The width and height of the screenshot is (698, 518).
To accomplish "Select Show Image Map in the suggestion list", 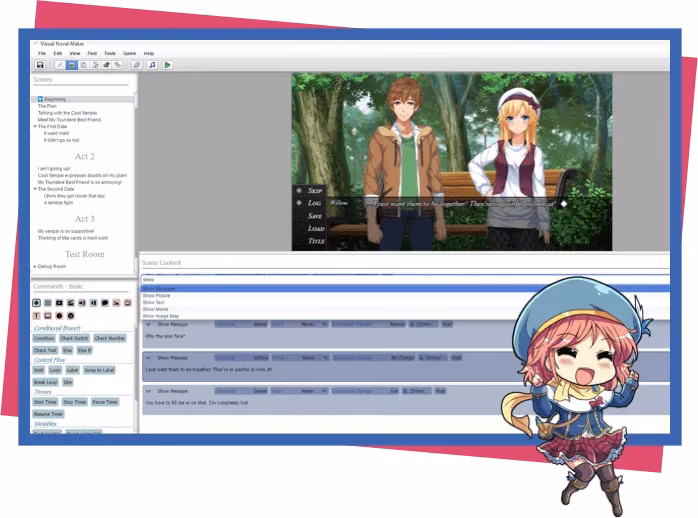I will tap(405, 316).
